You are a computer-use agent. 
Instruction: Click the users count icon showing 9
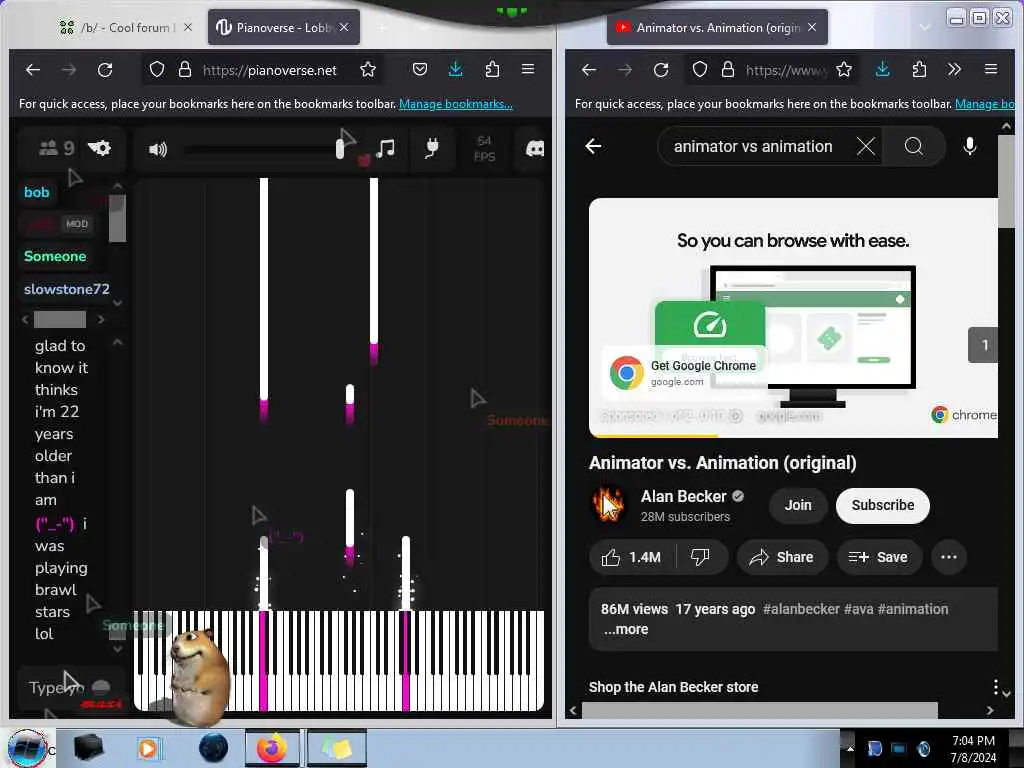56,148
